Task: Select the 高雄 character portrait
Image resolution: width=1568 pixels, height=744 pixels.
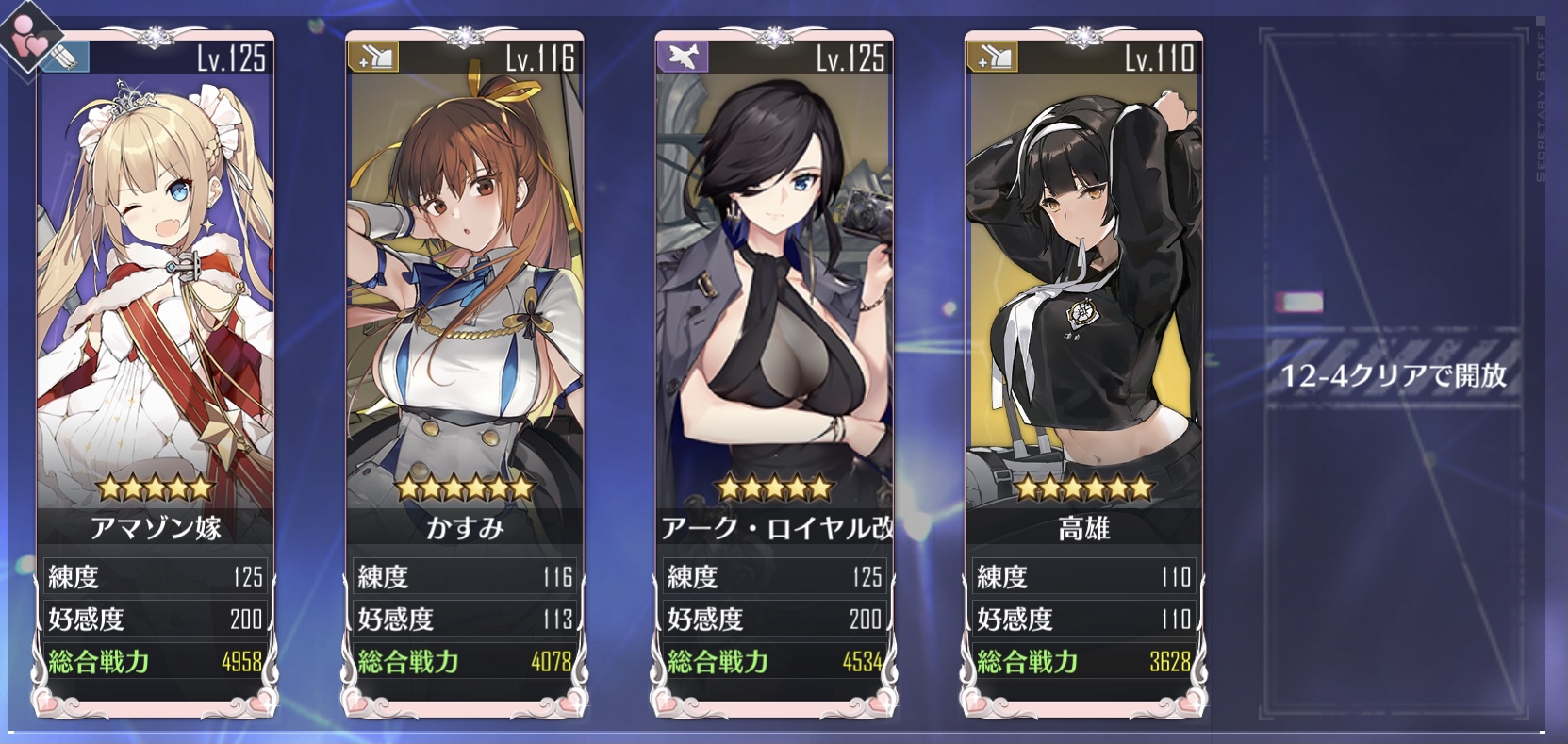Action: (x=1084, y=273)
